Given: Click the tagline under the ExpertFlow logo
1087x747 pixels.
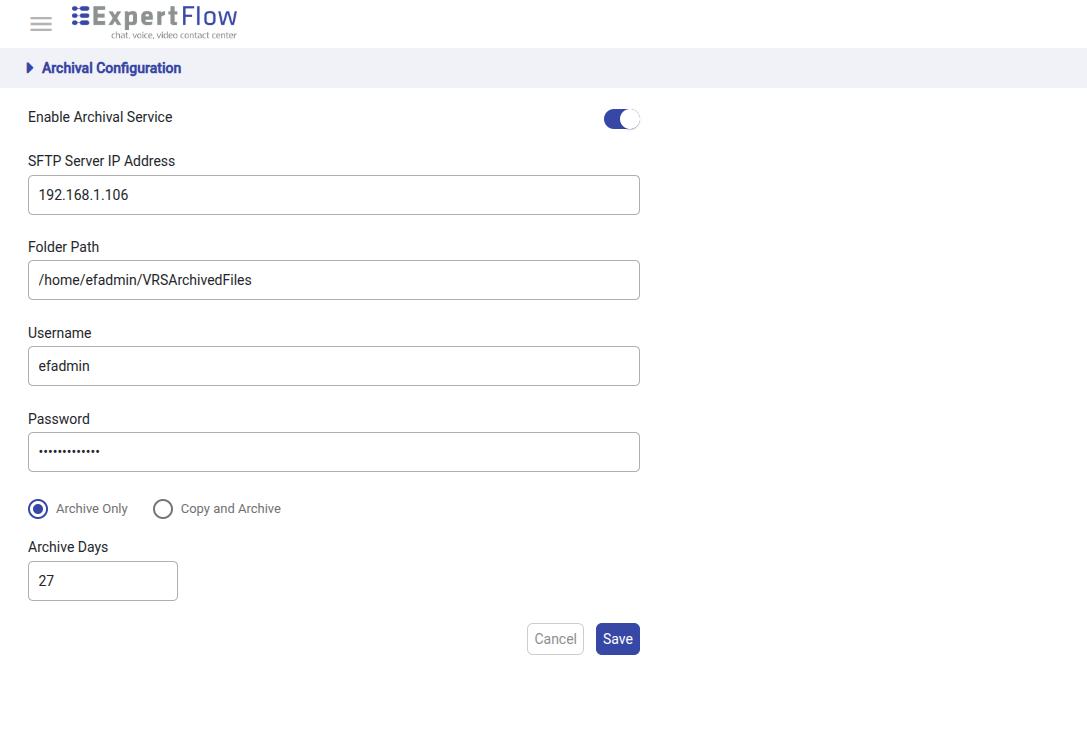Looking at the screenshot, I should (x=173, y=35).
